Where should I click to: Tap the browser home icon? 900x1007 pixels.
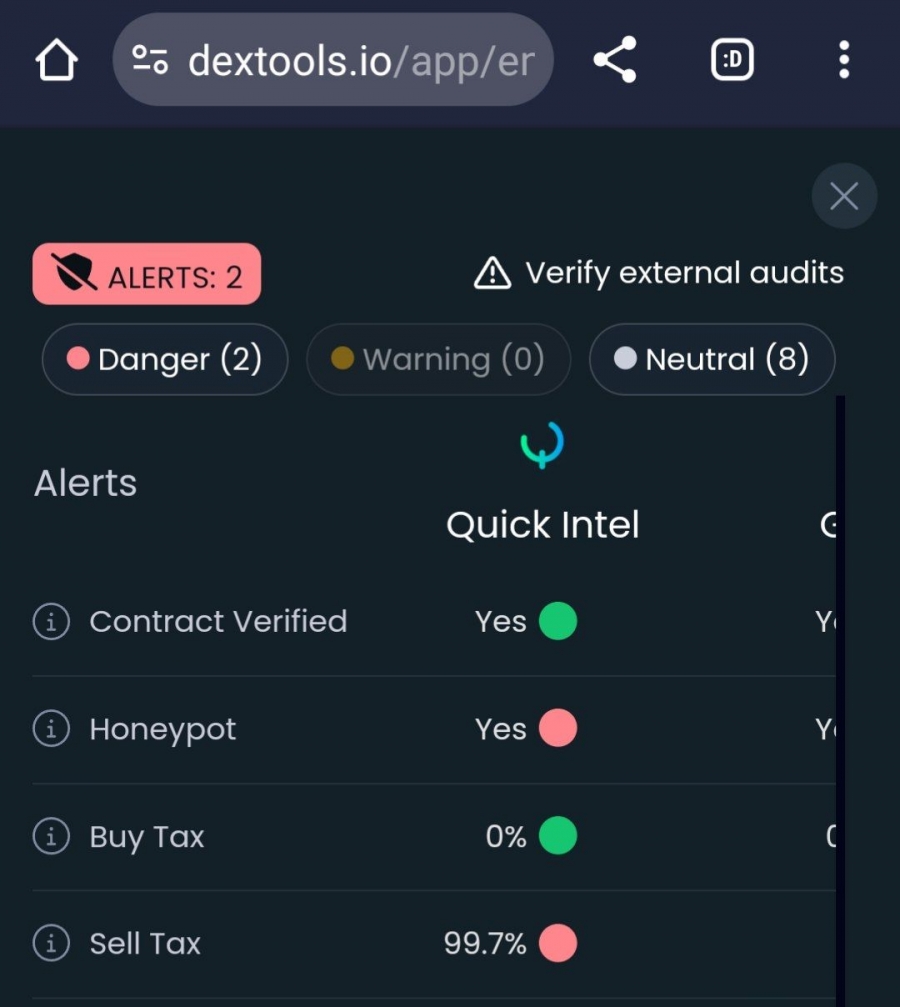[57, 60]
